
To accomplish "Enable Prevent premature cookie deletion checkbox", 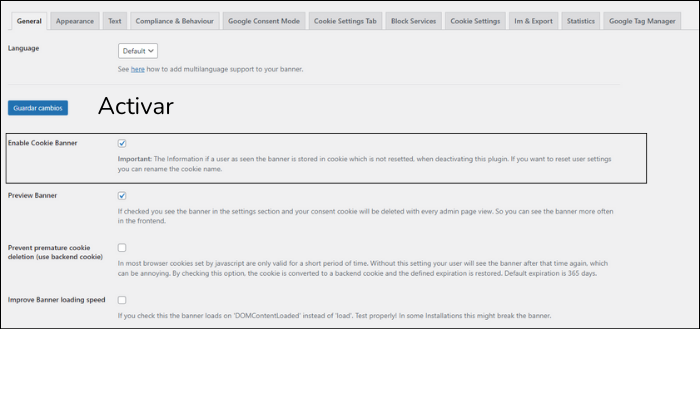I will pyautogui.click(x=122, y=247).
